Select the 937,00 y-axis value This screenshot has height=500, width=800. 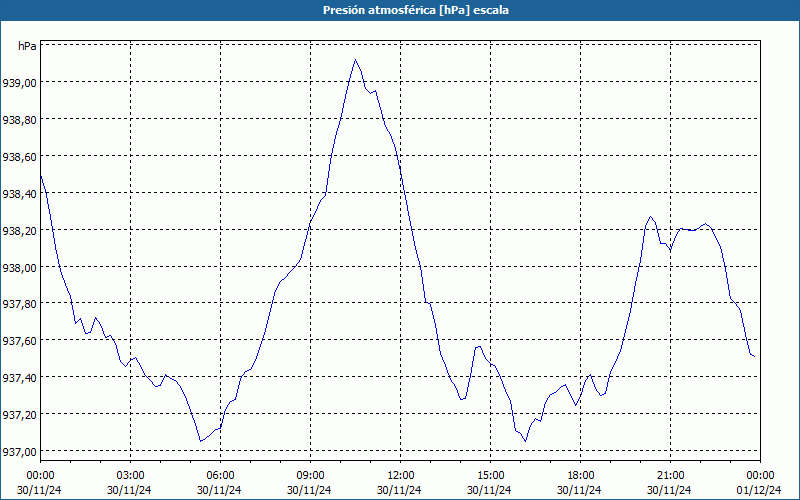19,452
